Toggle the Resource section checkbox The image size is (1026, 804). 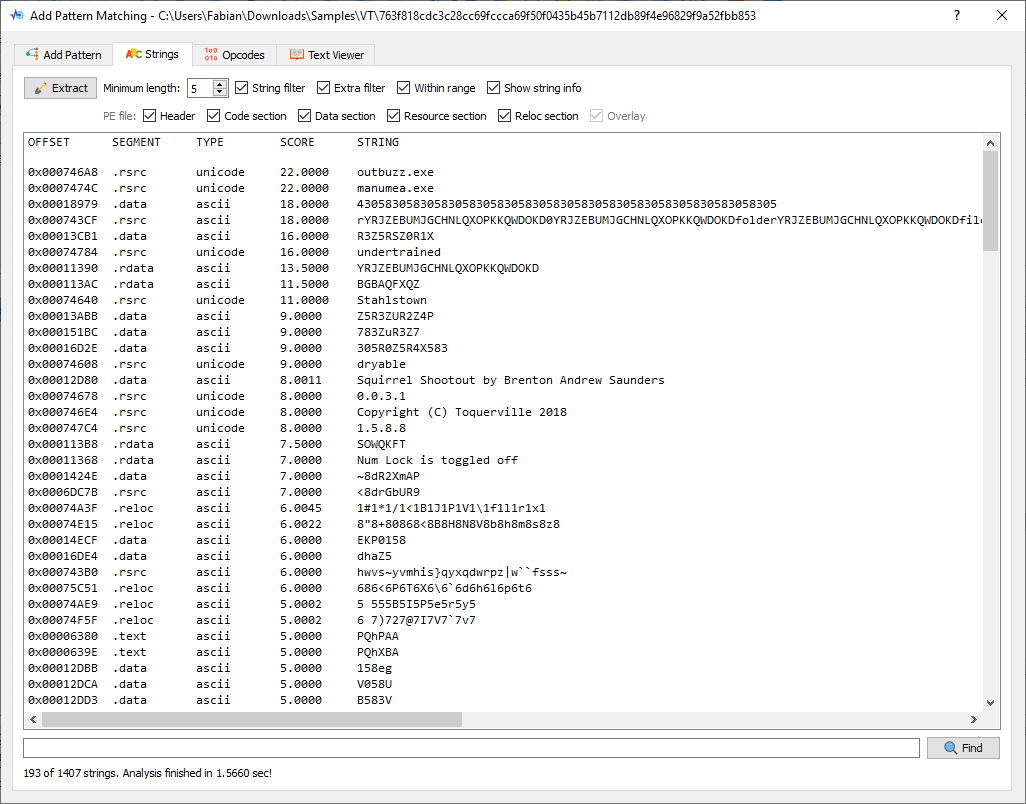point(394,116)
